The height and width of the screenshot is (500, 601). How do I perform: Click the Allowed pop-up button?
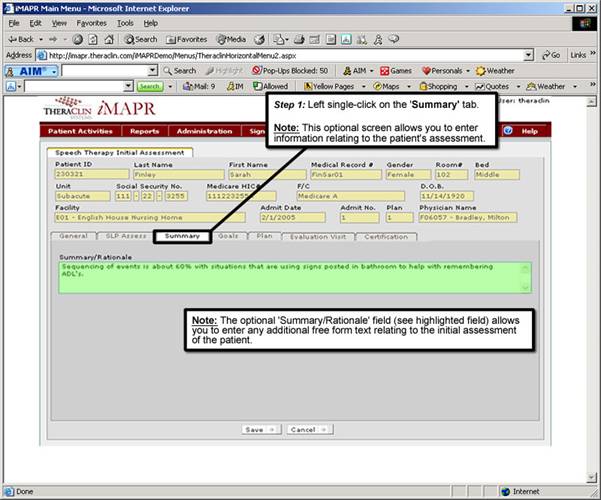click(270, 86)
